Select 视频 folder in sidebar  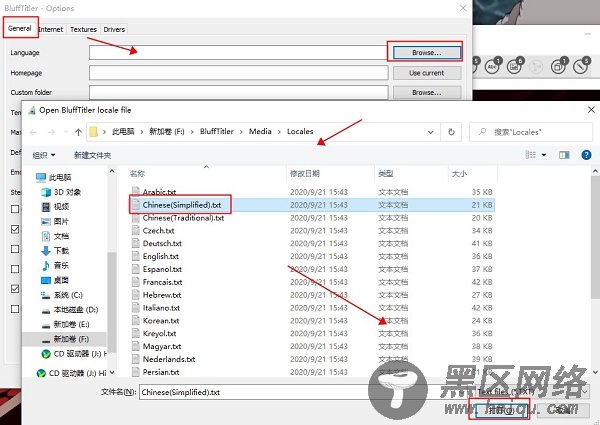[x=55, y=207]
